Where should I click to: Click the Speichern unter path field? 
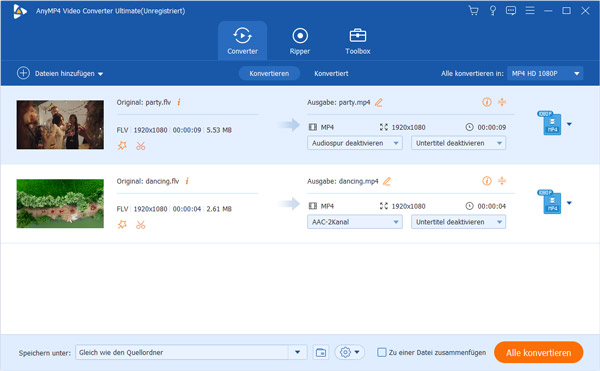coord(182,352)
